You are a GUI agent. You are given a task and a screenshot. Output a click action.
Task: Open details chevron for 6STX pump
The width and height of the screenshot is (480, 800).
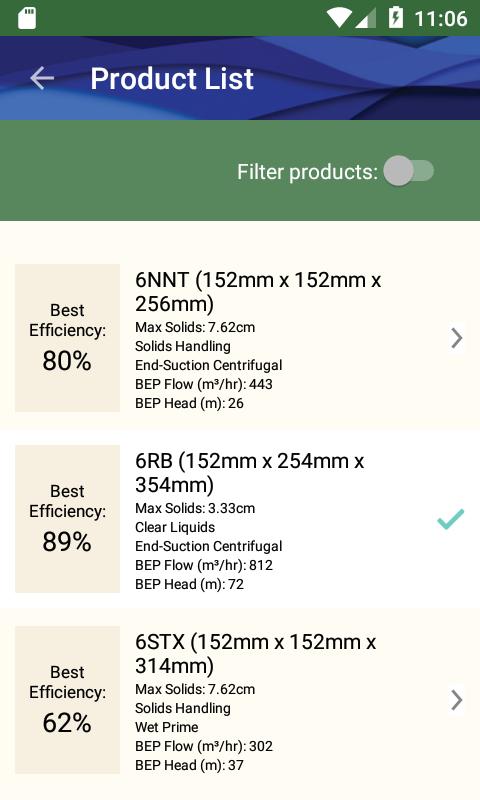[457, 700]
